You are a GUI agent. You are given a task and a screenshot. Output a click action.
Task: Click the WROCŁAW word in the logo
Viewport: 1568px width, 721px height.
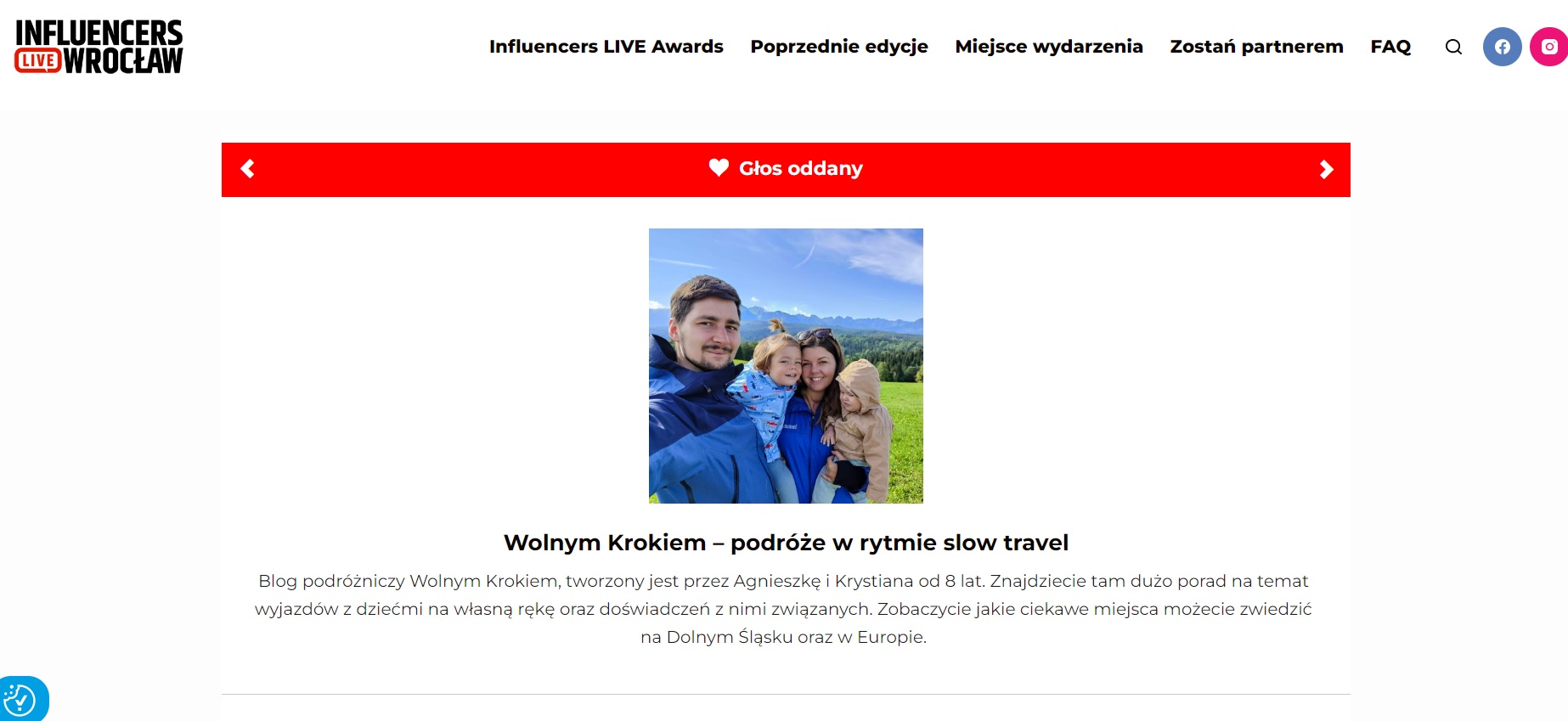point(123,60)
